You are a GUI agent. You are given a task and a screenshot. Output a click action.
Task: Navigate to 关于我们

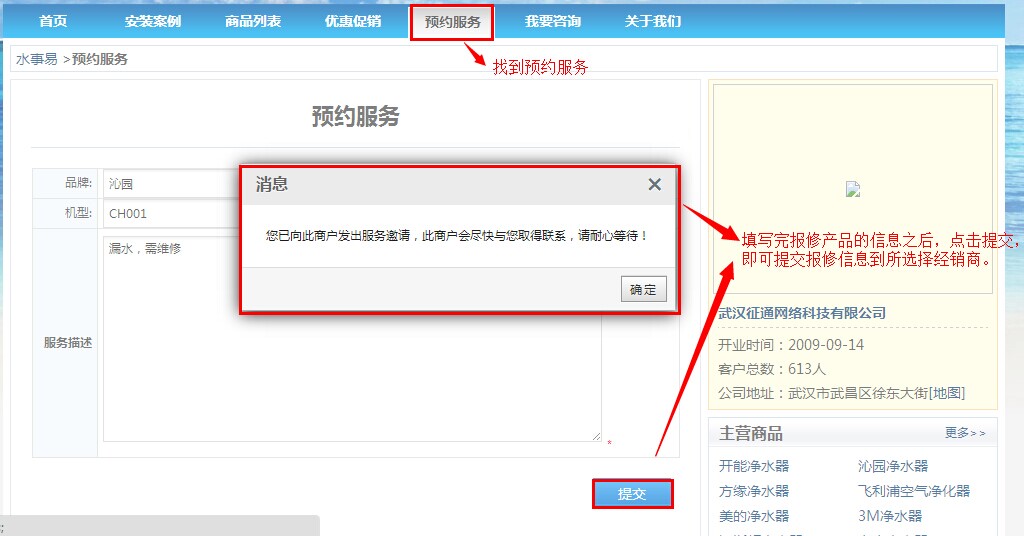coord(653,21)
